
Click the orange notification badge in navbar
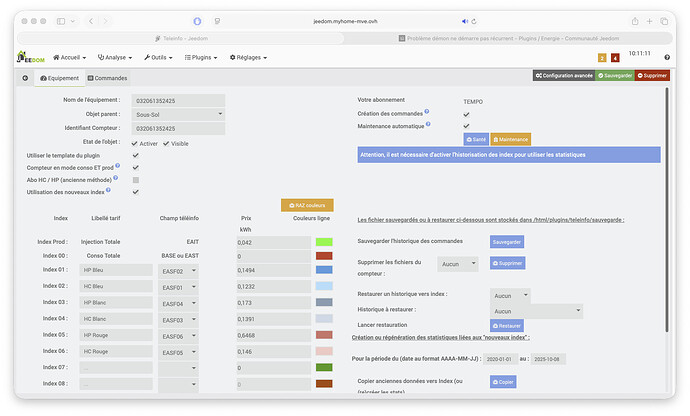click(x=602, y=58)
